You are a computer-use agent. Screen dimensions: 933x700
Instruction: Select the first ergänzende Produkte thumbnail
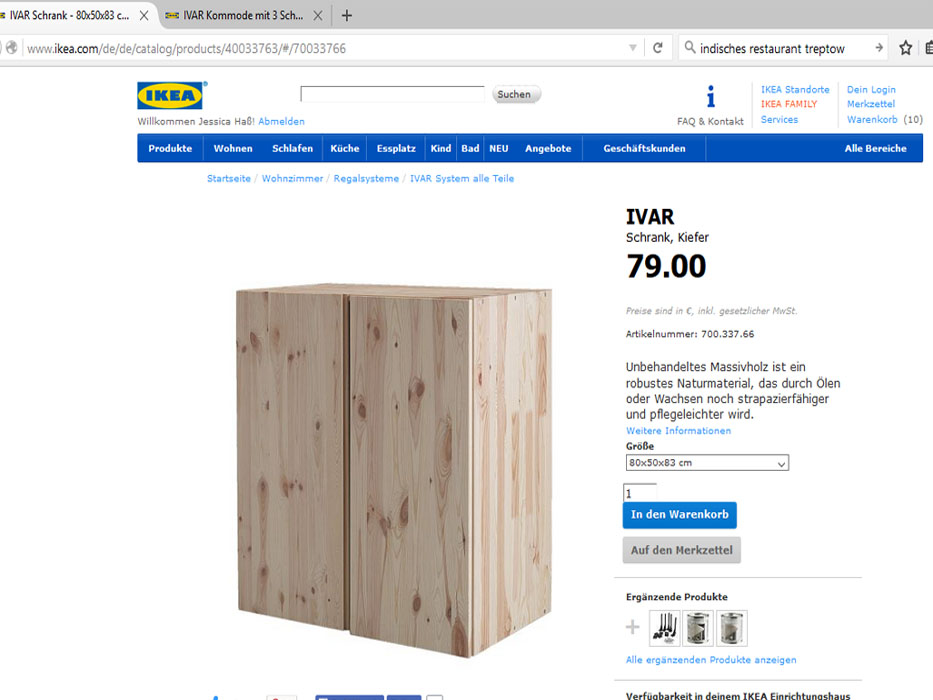click(665, 628)
